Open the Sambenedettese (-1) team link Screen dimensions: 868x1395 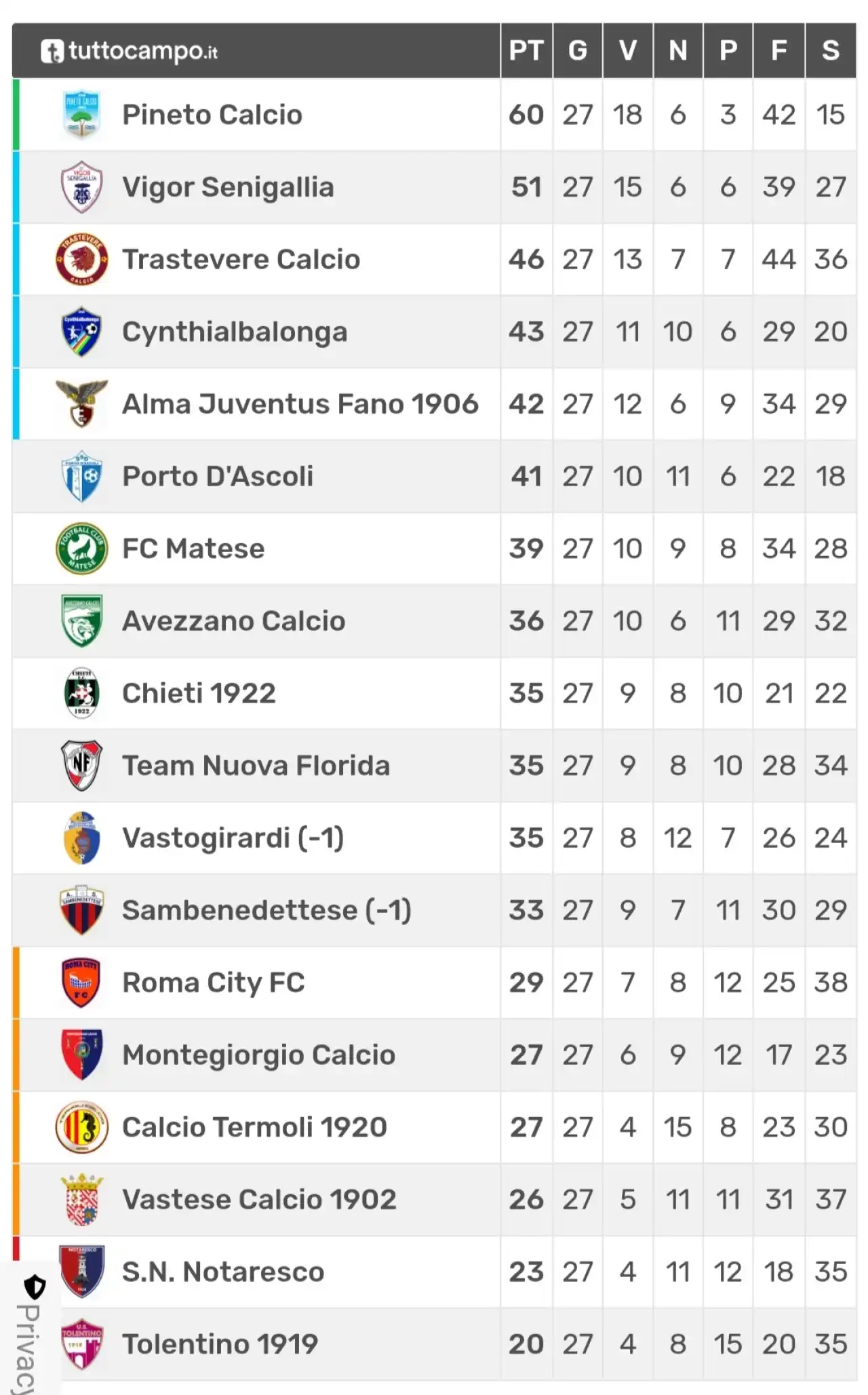click(x=267, y=910)
